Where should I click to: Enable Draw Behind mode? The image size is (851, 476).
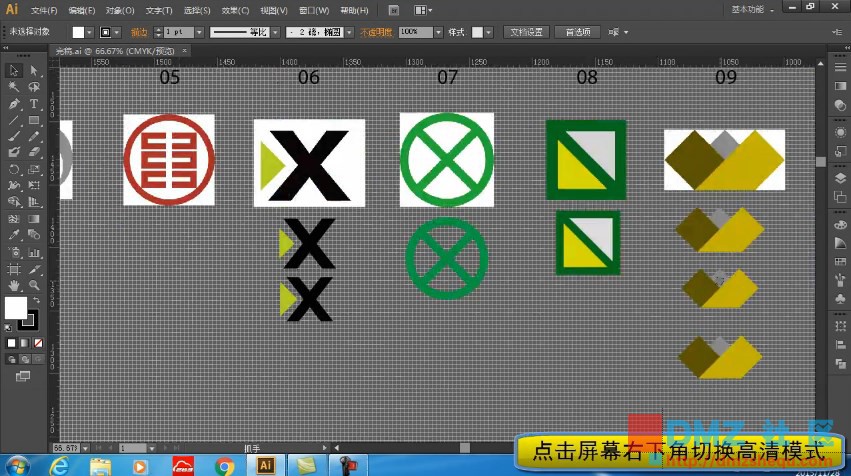(24, 359)
